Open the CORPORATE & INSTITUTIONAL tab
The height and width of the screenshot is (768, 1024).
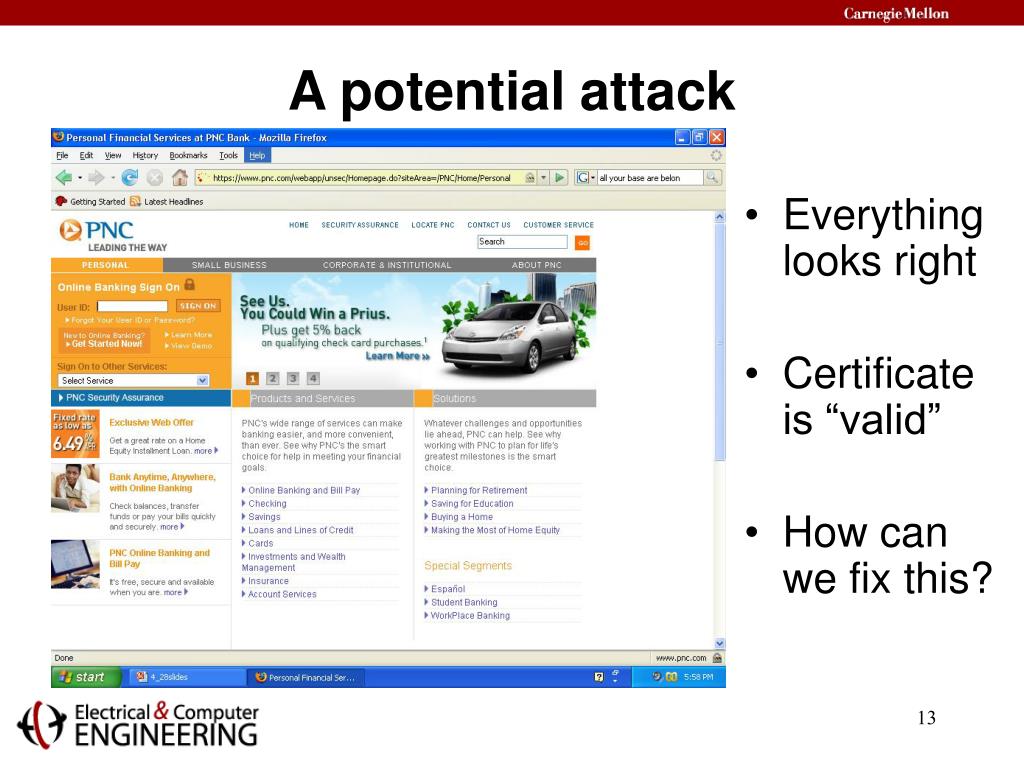387,265
